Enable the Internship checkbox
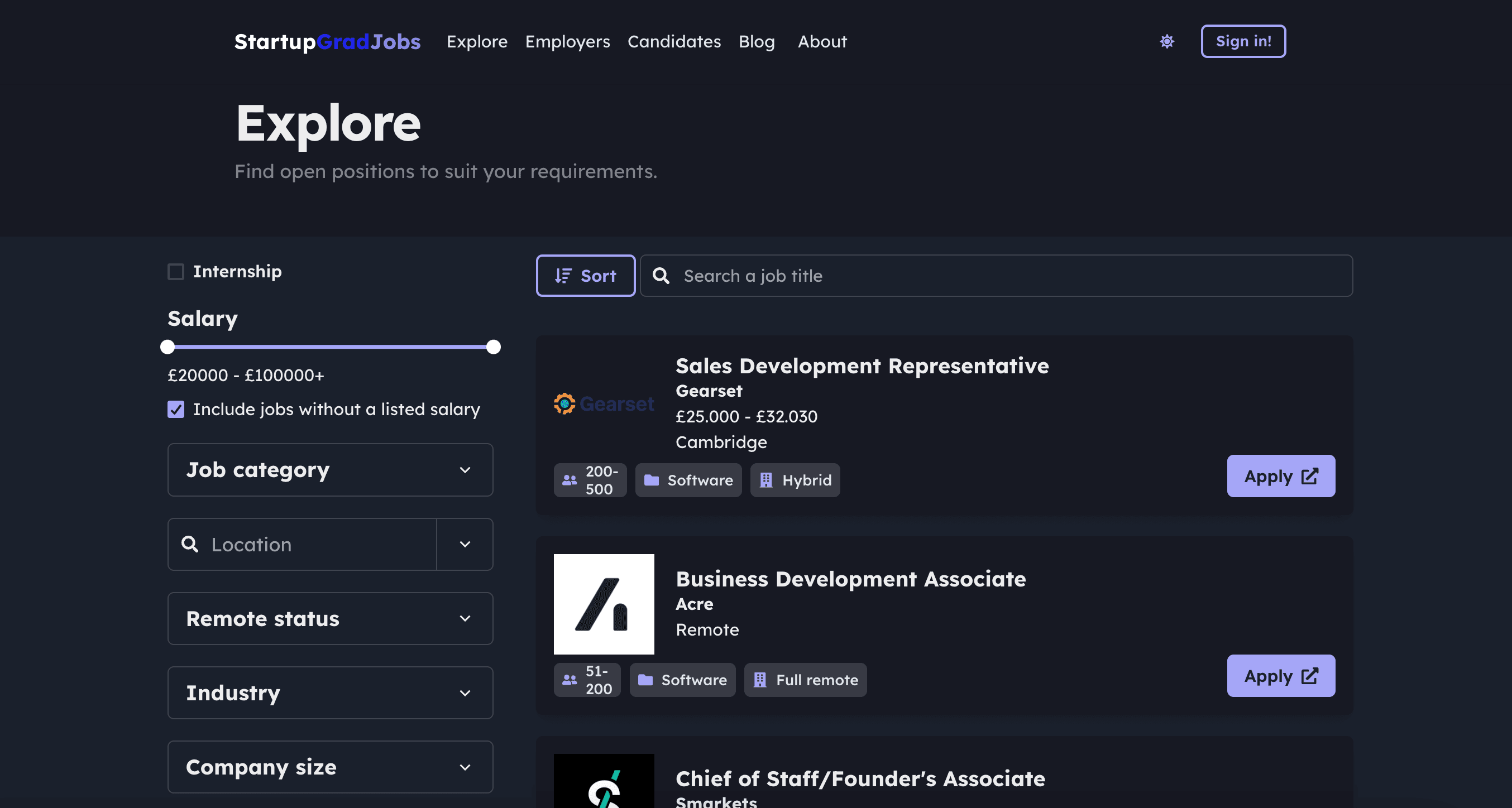 click(x=175, y=271)
